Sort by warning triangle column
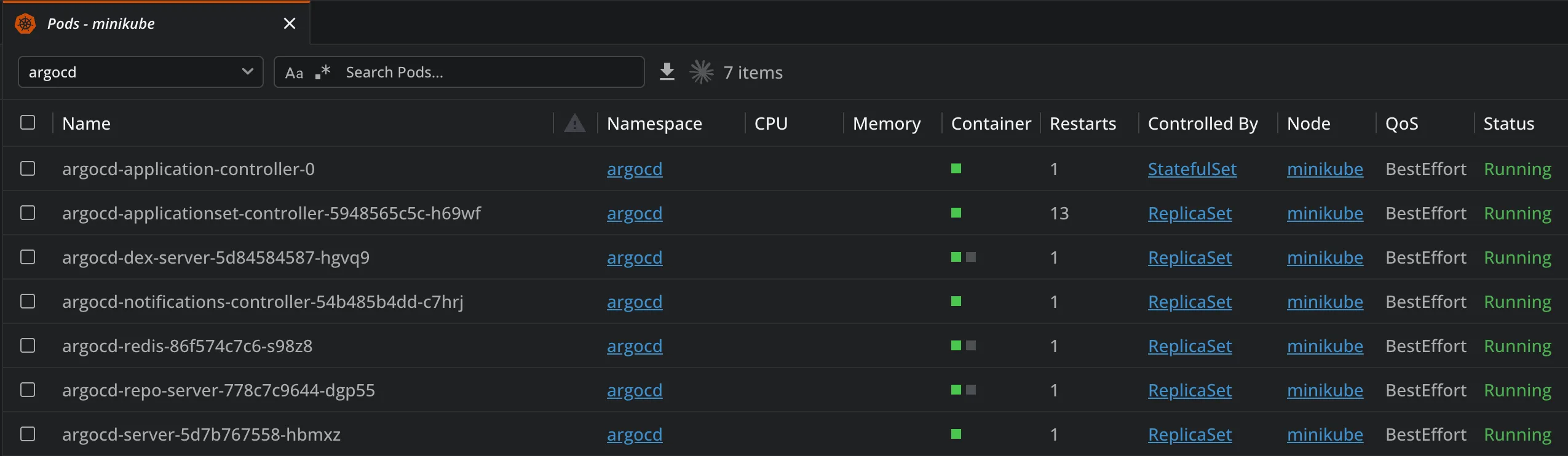 coord(575,123)
